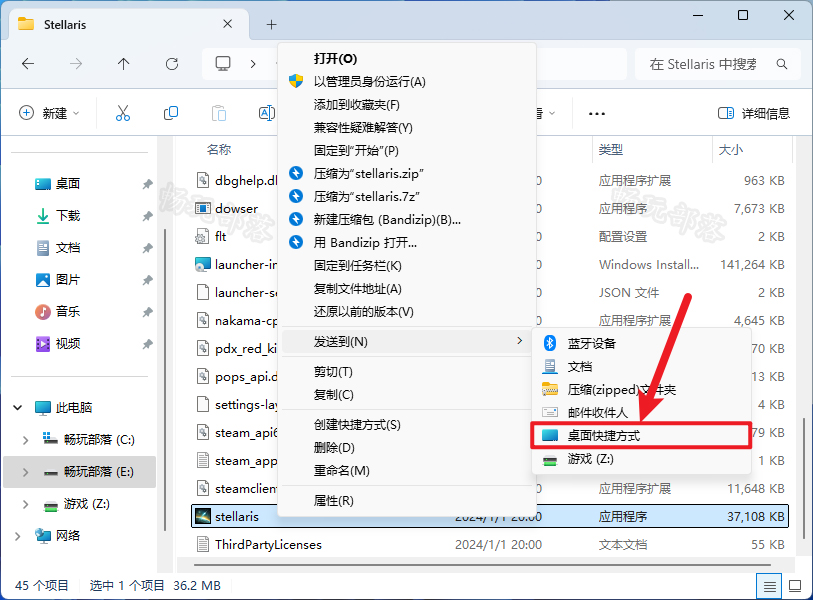Open the 文档 Documents folder in sidebar
This screenshot has width=813, height=600.
coord(67,248)
